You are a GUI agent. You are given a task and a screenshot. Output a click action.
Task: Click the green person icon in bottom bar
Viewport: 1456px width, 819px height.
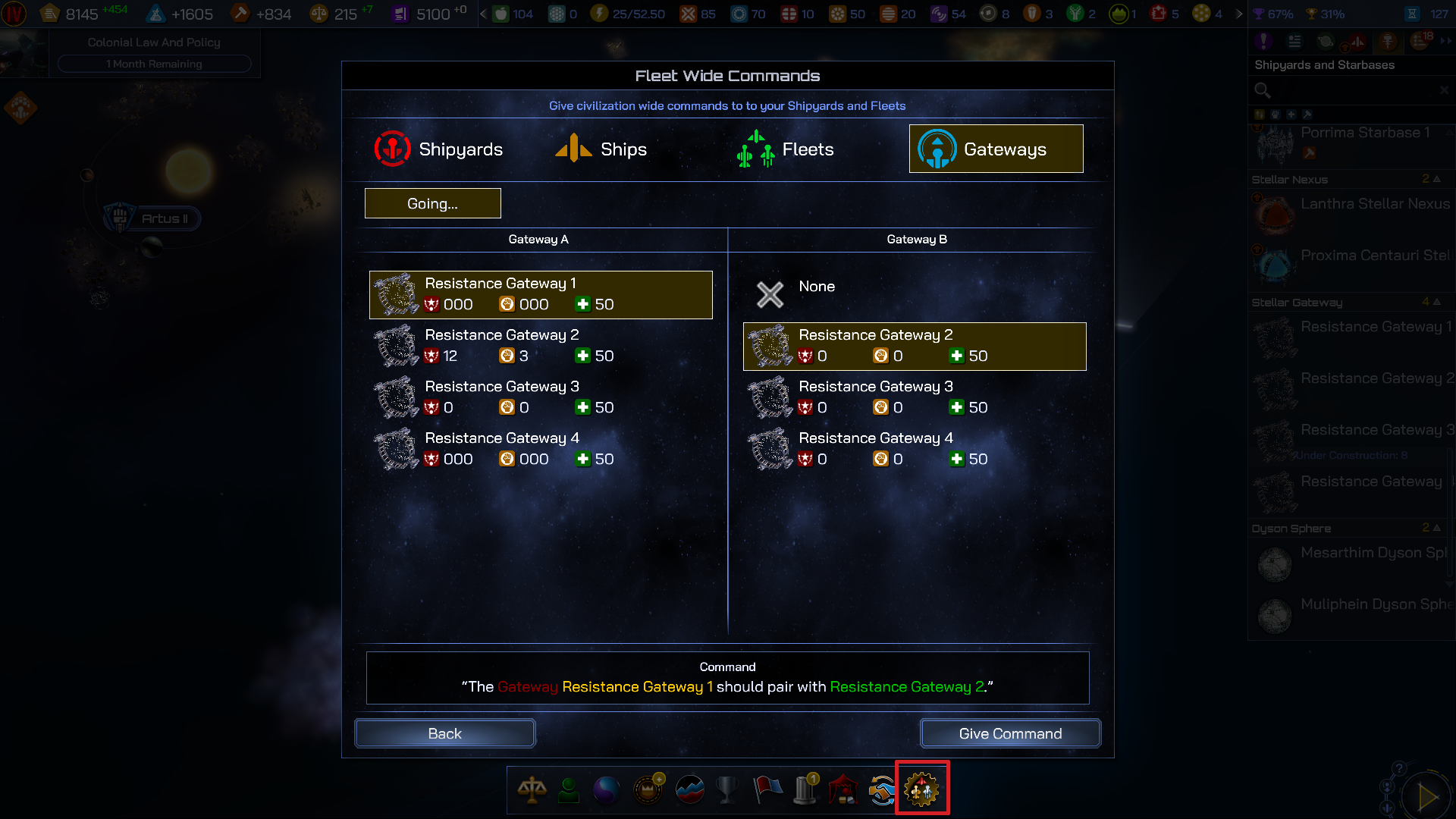(568, 790)
